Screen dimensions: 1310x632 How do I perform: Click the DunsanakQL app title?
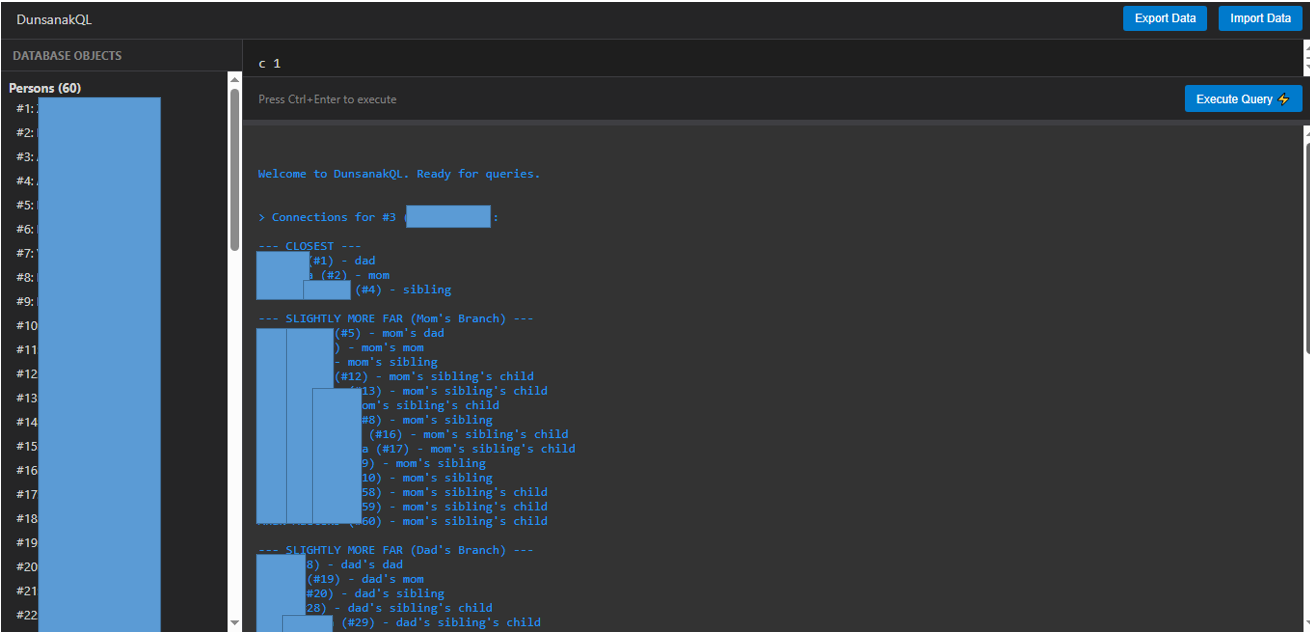point(54,19)
